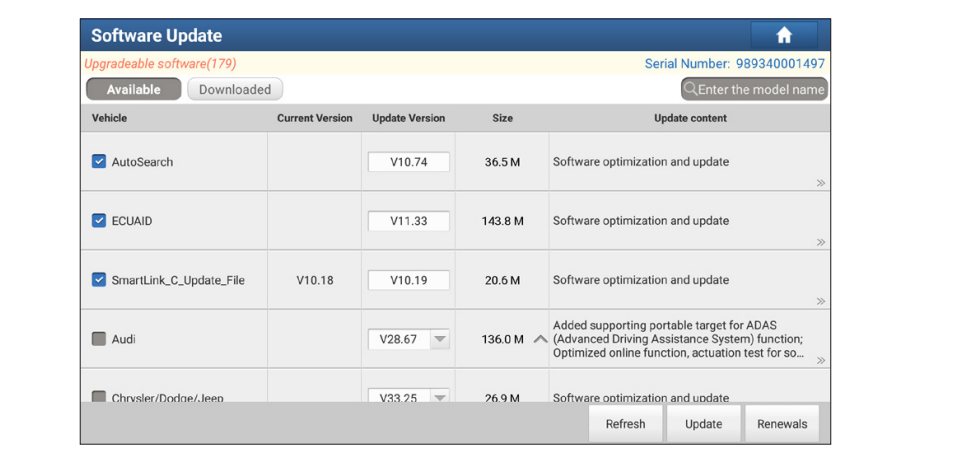Click the magnifier icon in model search
The image size is (958, 459).
[690, 89]
